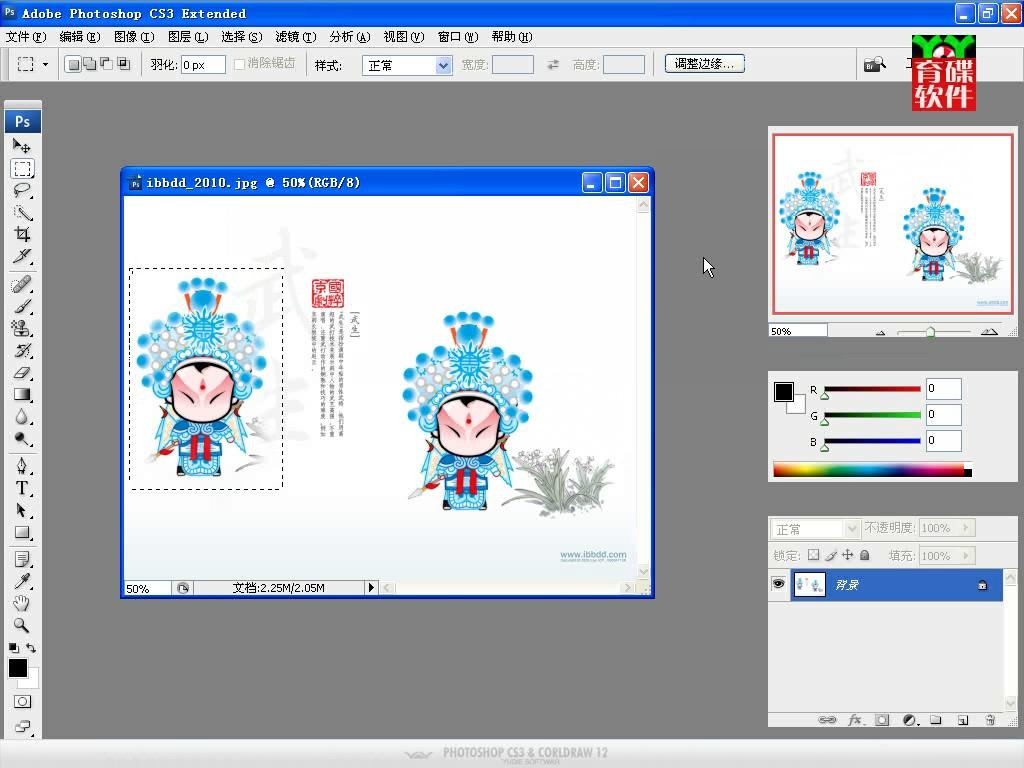Image resolution: width=1024 pixels, height=768 pixels.
Task: Click the add layer mask icon
Action: (x=882, y=720)
